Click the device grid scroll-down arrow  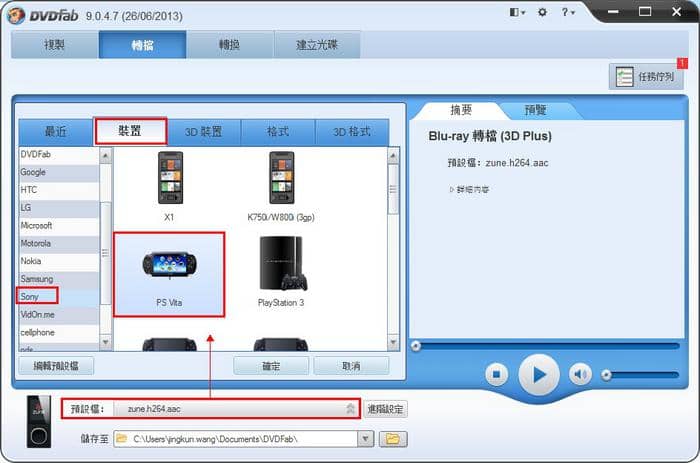393,342
